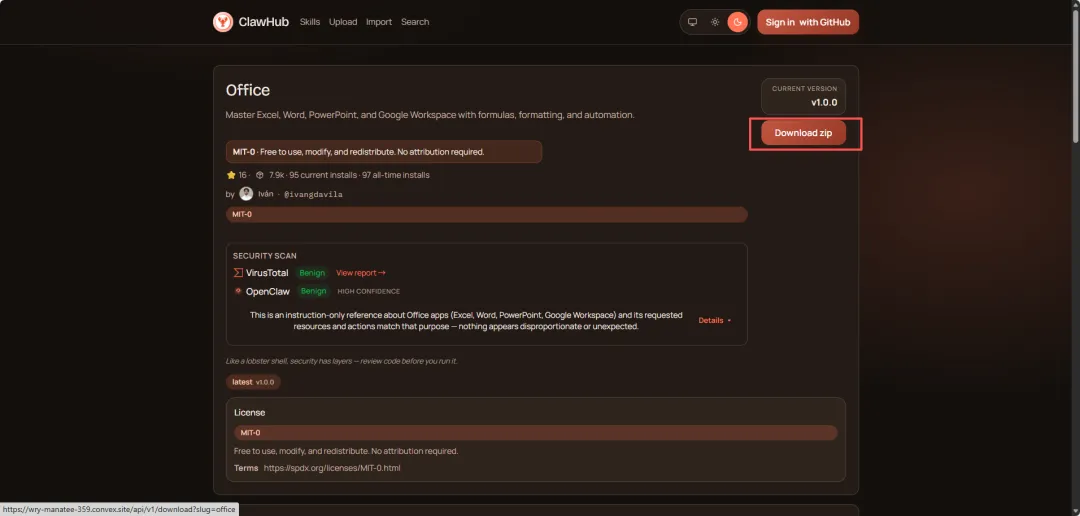Screen dimensions: 1080x516
Task: Open VirusTotal View report link
Action: [x=361, y=273]
